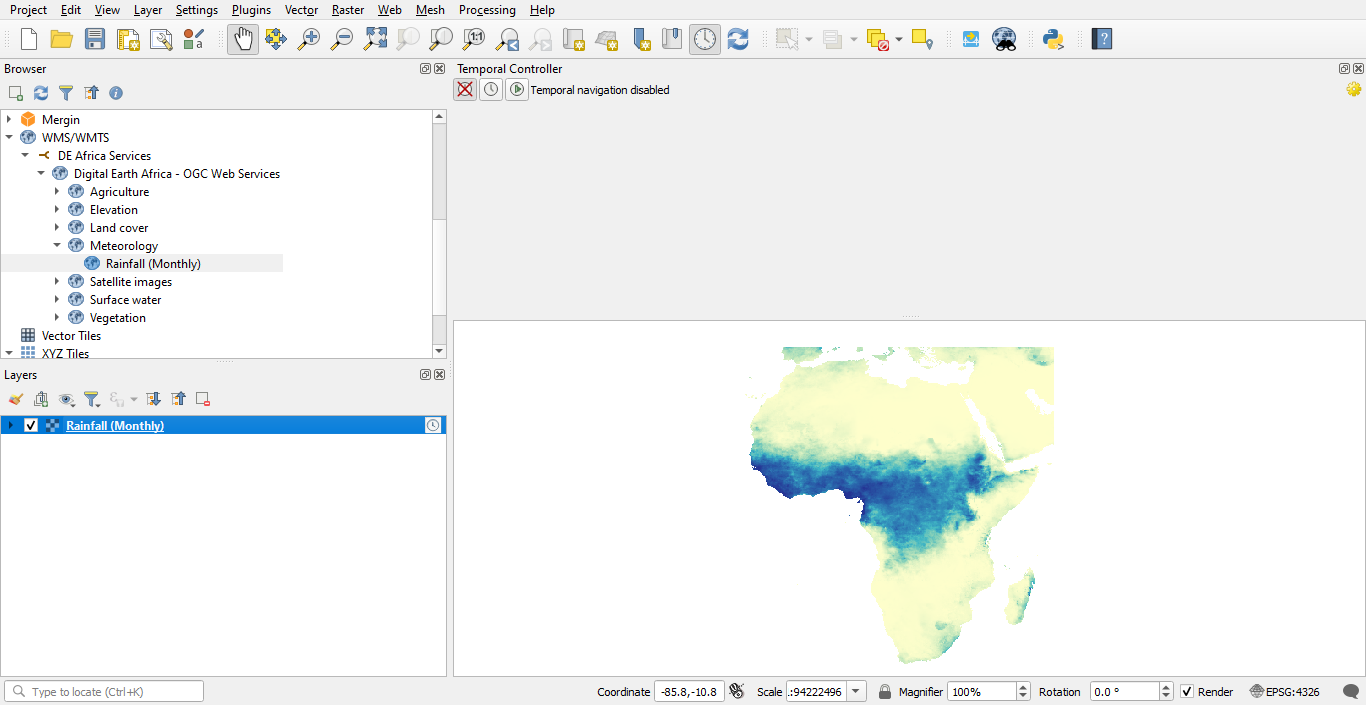Open the Temporal Controller settings gear
The width and height of the screenshot is (1366, 705).
click(x=1353, y=89)
